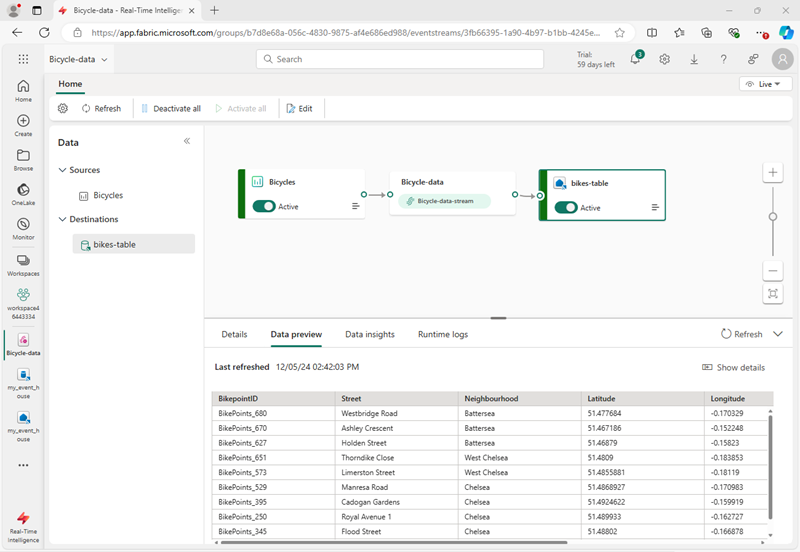Open workspace46443334 in the sidebar
The height and width of the screenshot is (552, 800).
click(x=23, y=304)
